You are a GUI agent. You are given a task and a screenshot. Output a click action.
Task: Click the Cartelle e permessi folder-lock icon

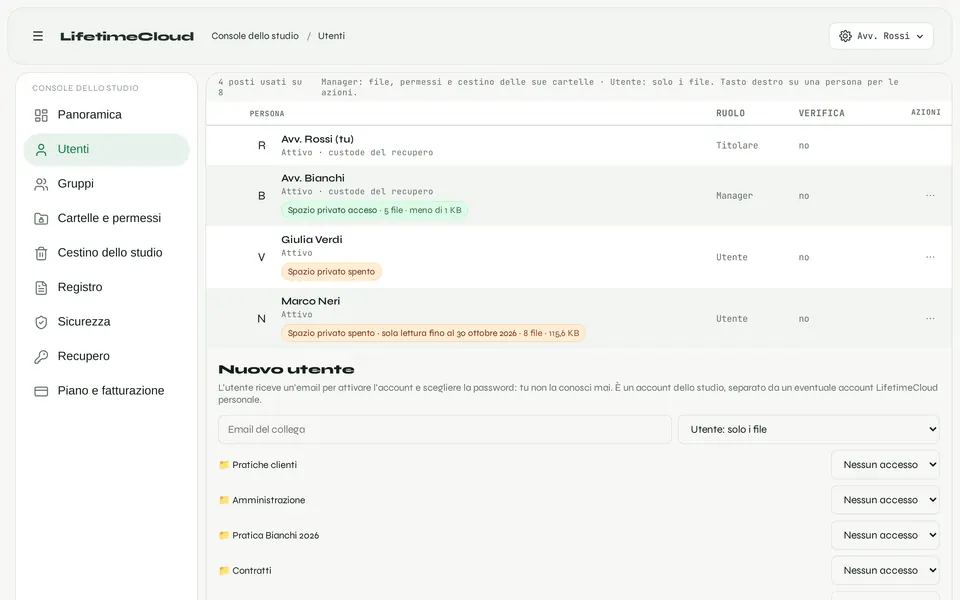[x=41, y=219]
